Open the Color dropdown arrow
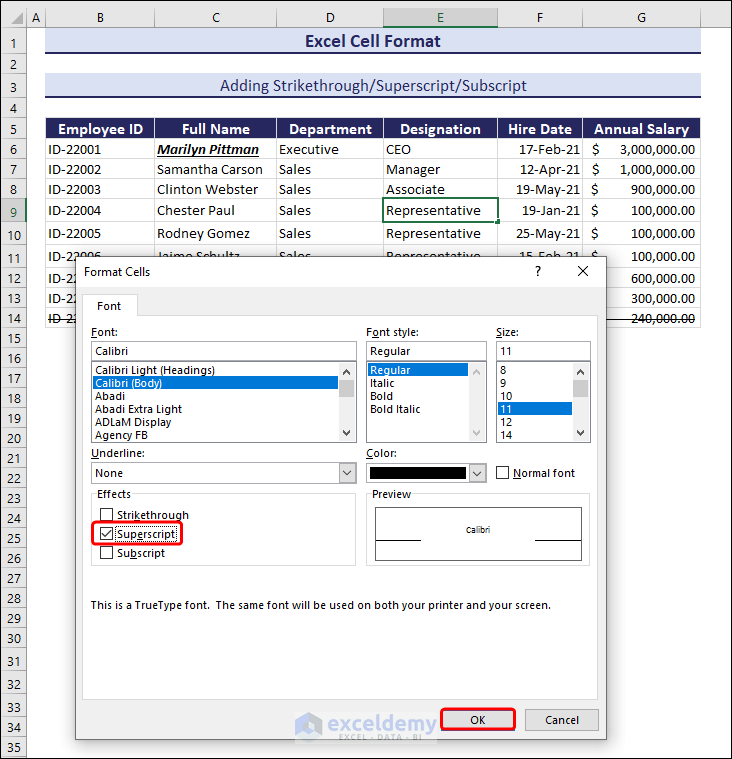 [477, 473]
